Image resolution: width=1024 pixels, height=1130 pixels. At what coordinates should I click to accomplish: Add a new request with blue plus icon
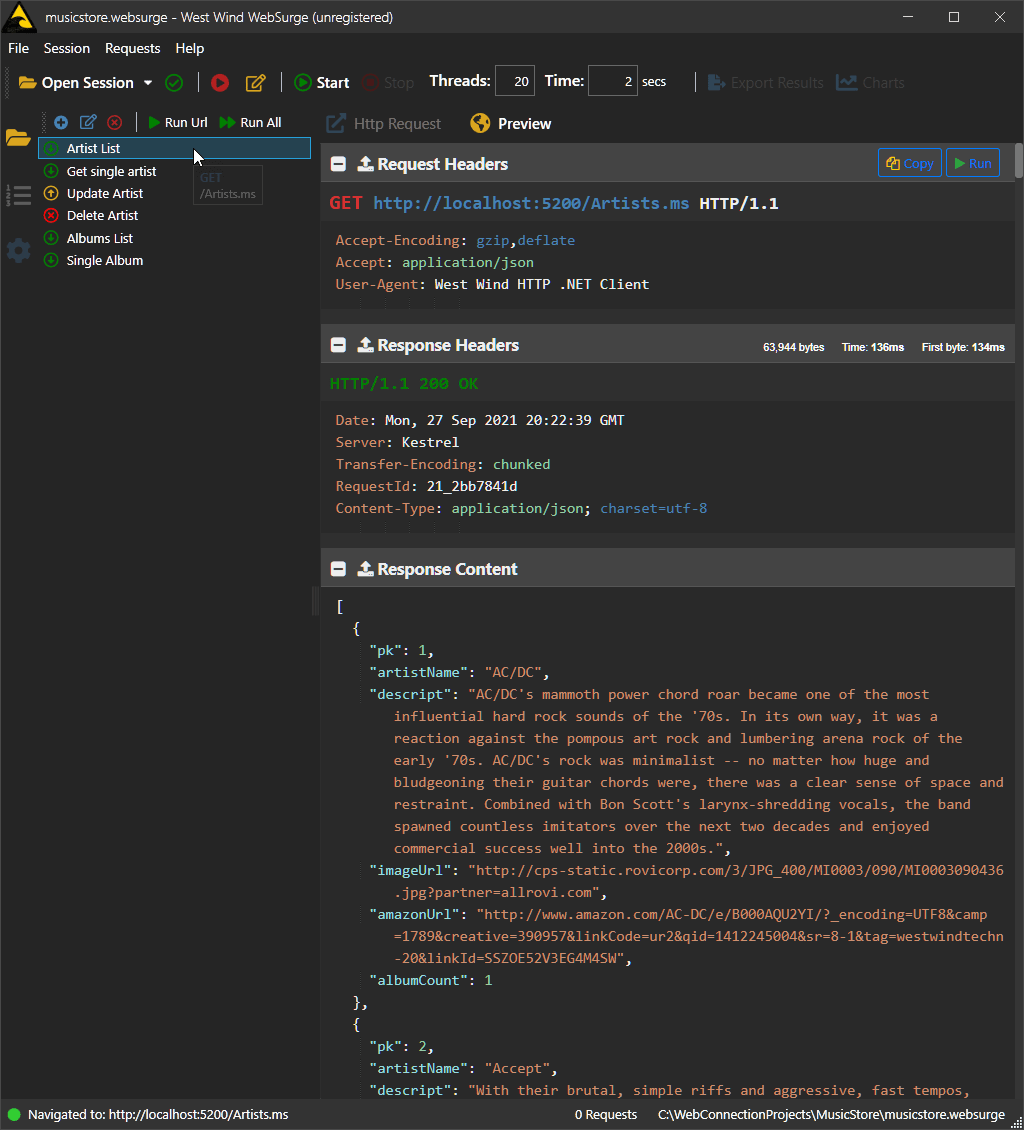pos(61,122)
